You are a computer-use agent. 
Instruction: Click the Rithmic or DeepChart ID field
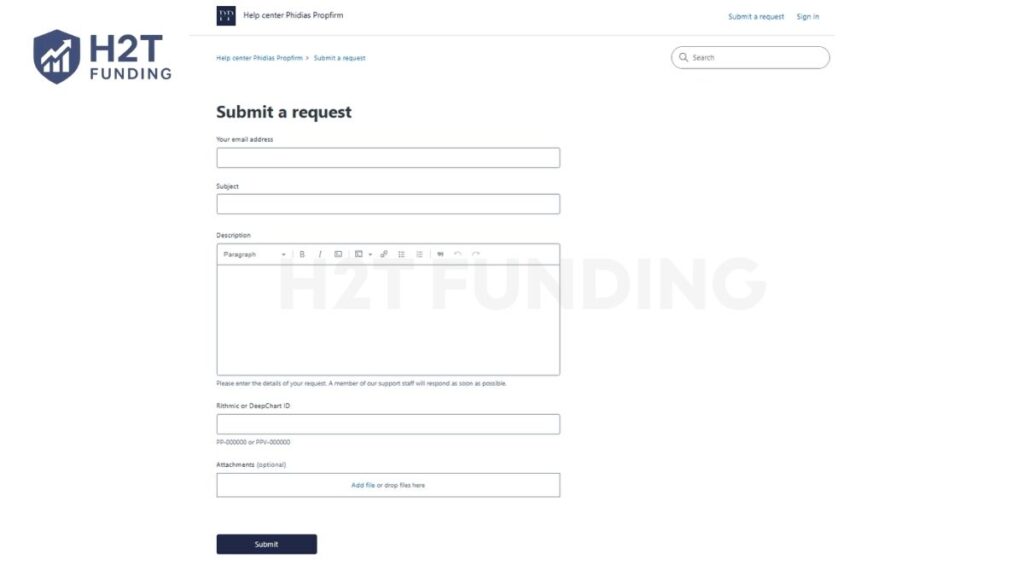388,424
